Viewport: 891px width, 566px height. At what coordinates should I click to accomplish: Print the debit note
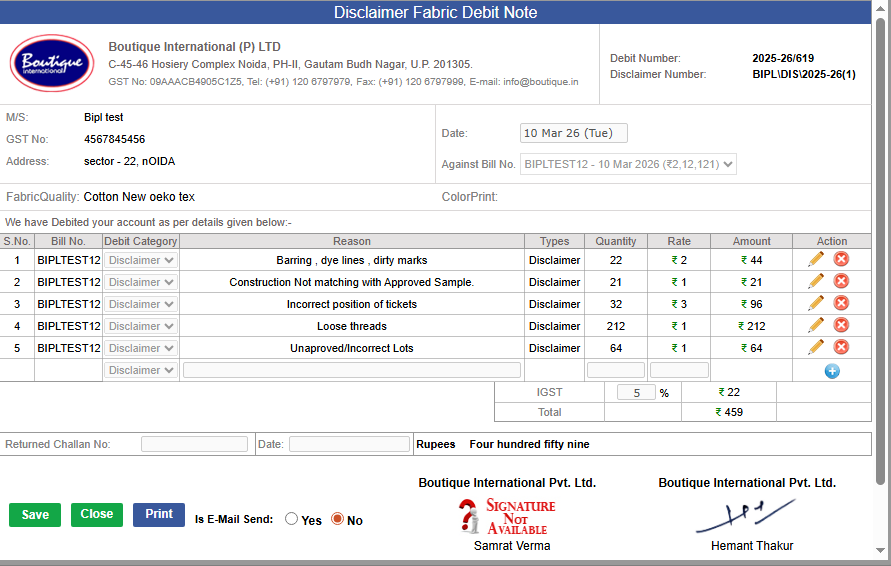pos(159,514)
